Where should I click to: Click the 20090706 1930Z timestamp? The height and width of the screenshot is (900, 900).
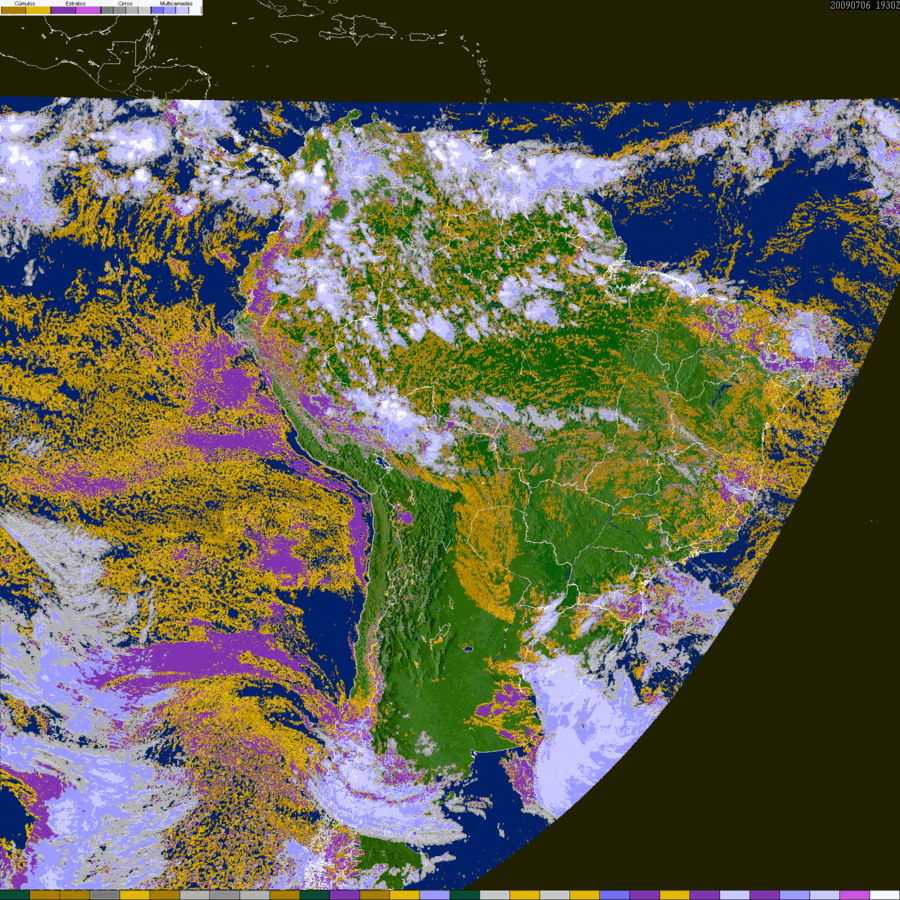865,5
